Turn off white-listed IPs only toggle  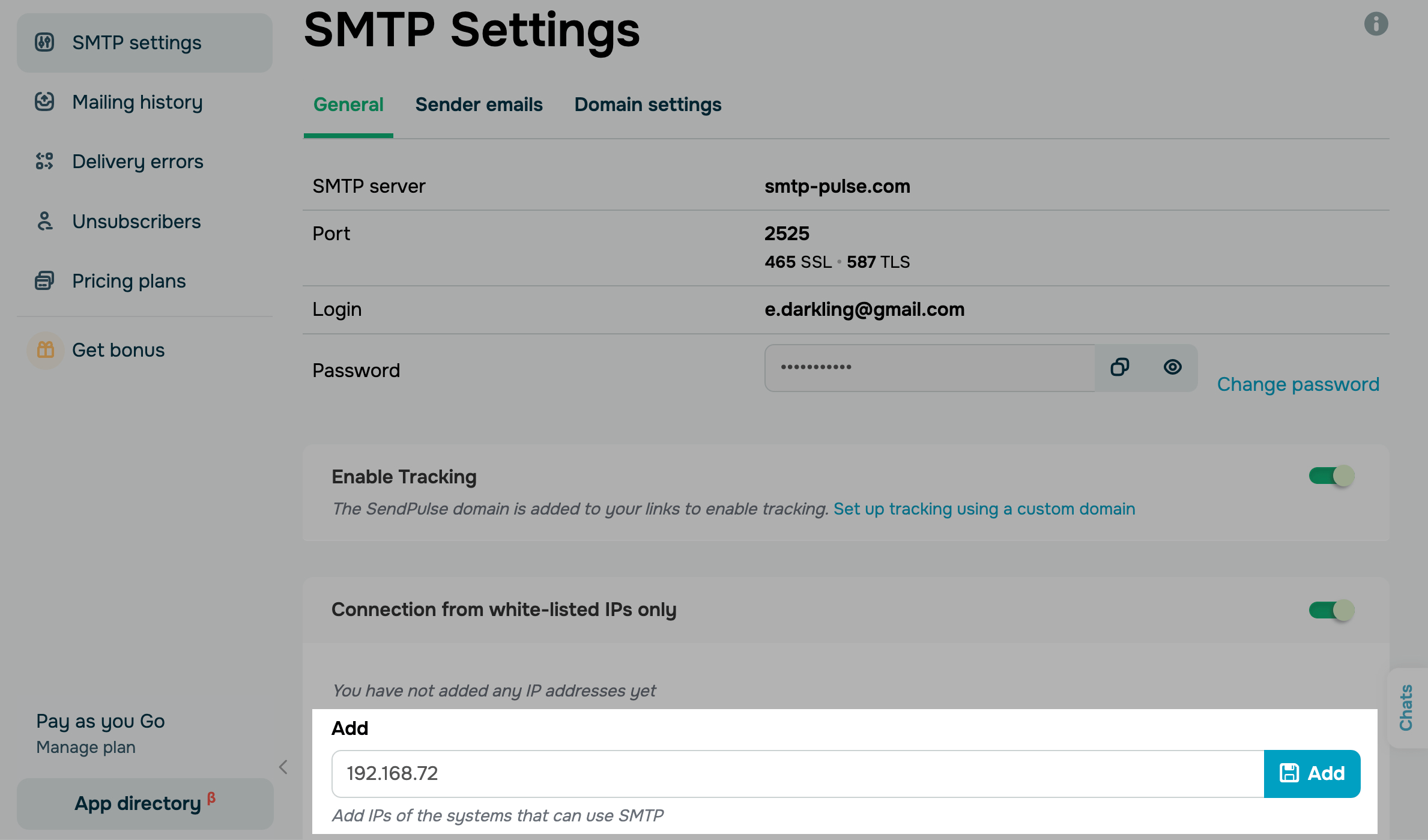coord(1331,610)
